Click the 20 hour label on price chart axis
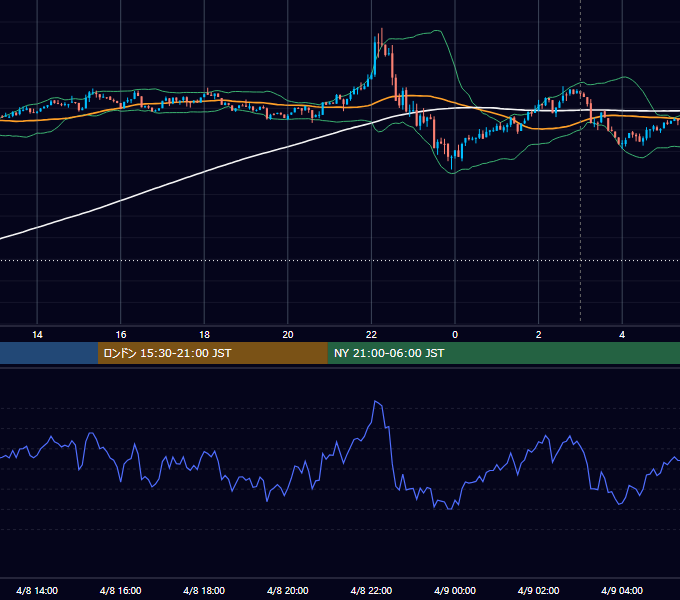Viewport: 680px width, 600px height. (288, 335)
